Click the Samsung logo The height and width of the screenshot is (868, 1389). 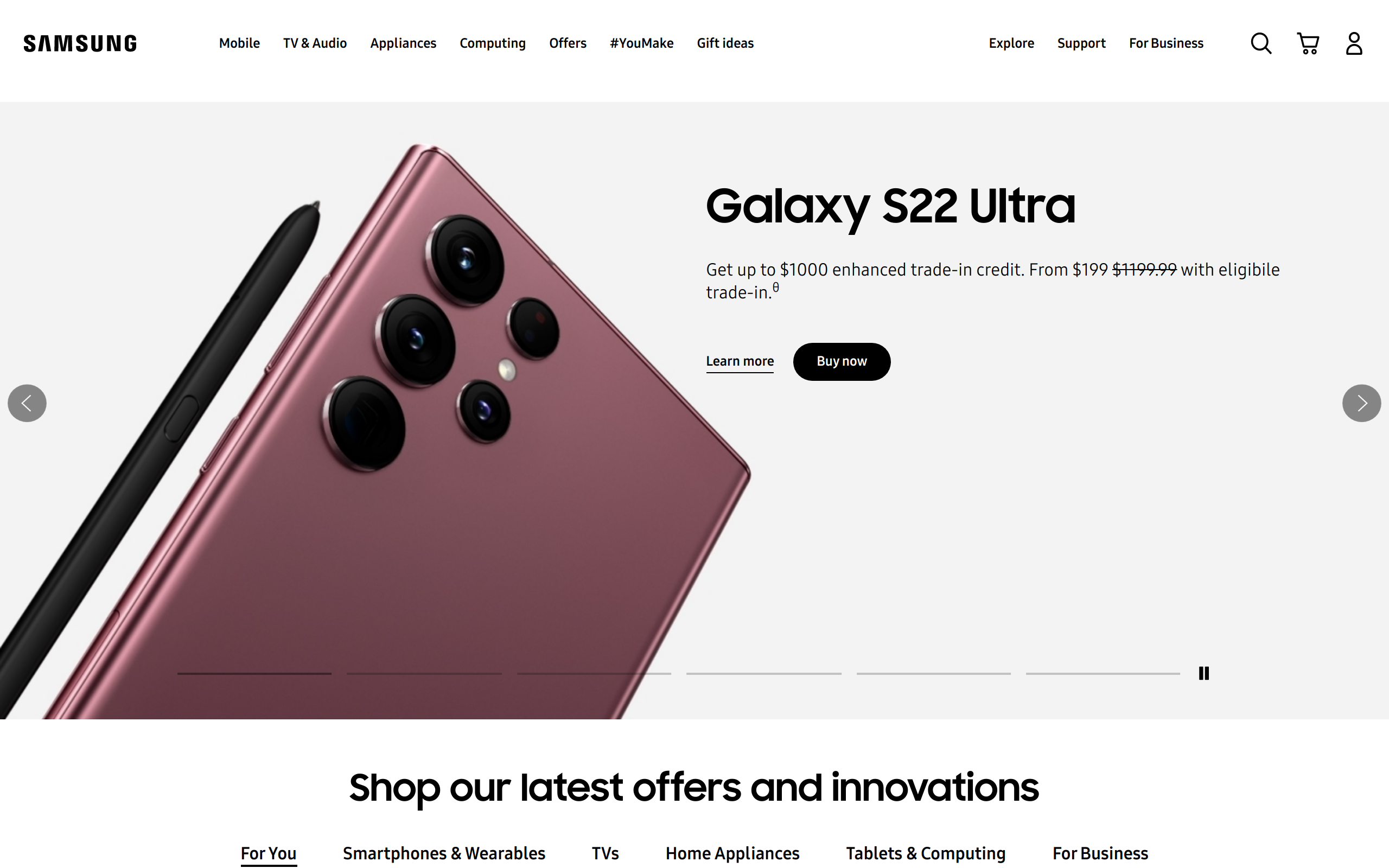coord(80,43)
